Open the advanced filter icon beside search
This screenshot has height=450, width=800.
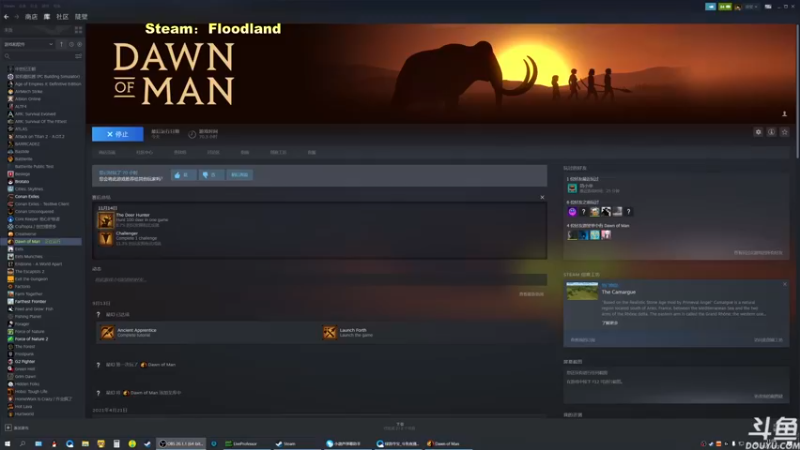tap(78, 56)
